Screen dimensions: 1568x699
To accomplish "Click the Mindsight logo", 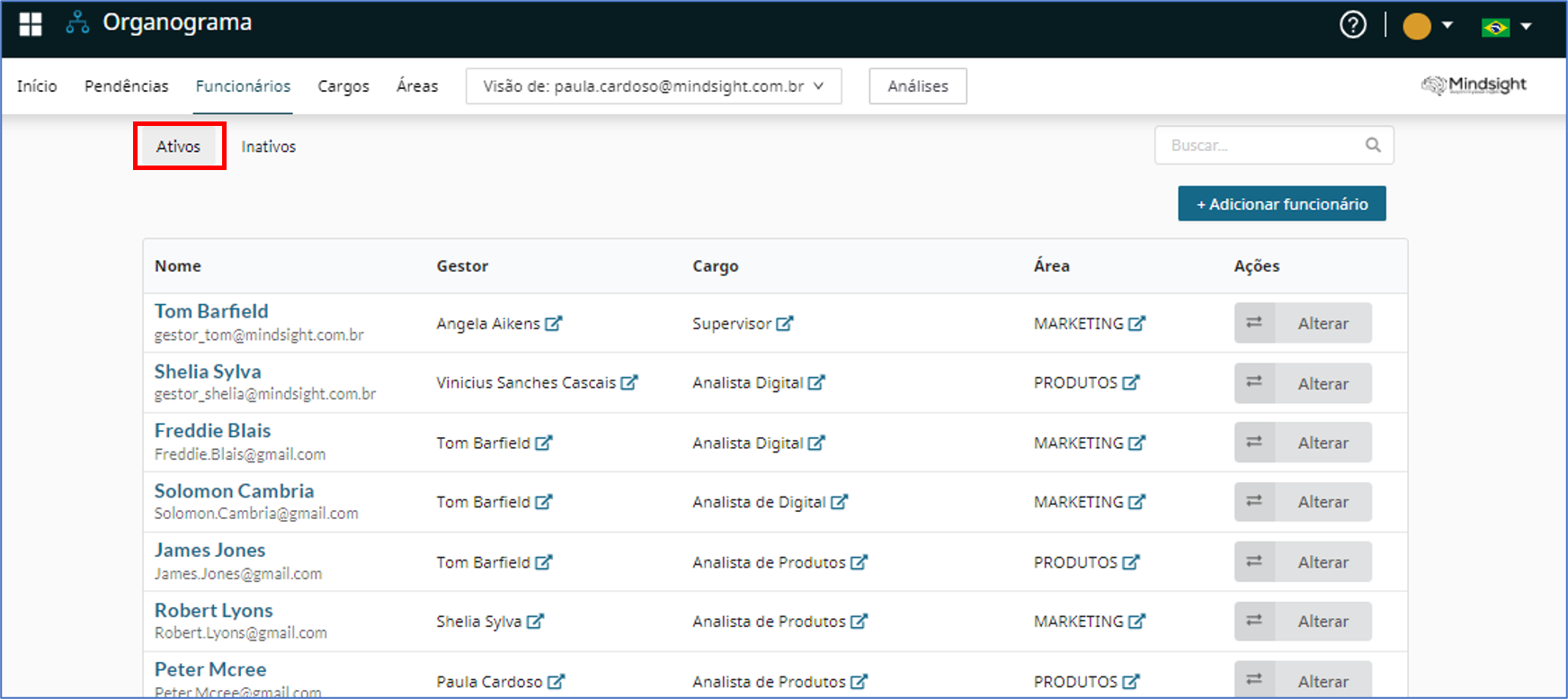I will pyautogui.click(x=1474, y=85).
